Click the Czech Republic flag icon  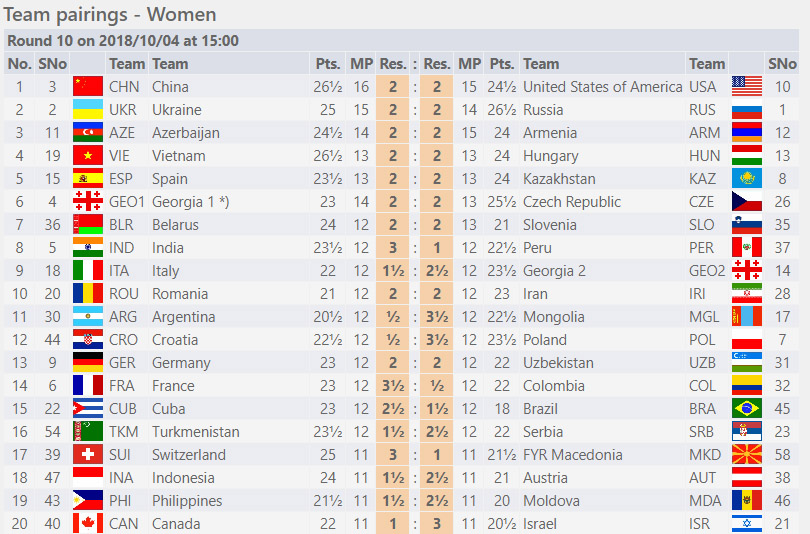[x=746, y=202]
